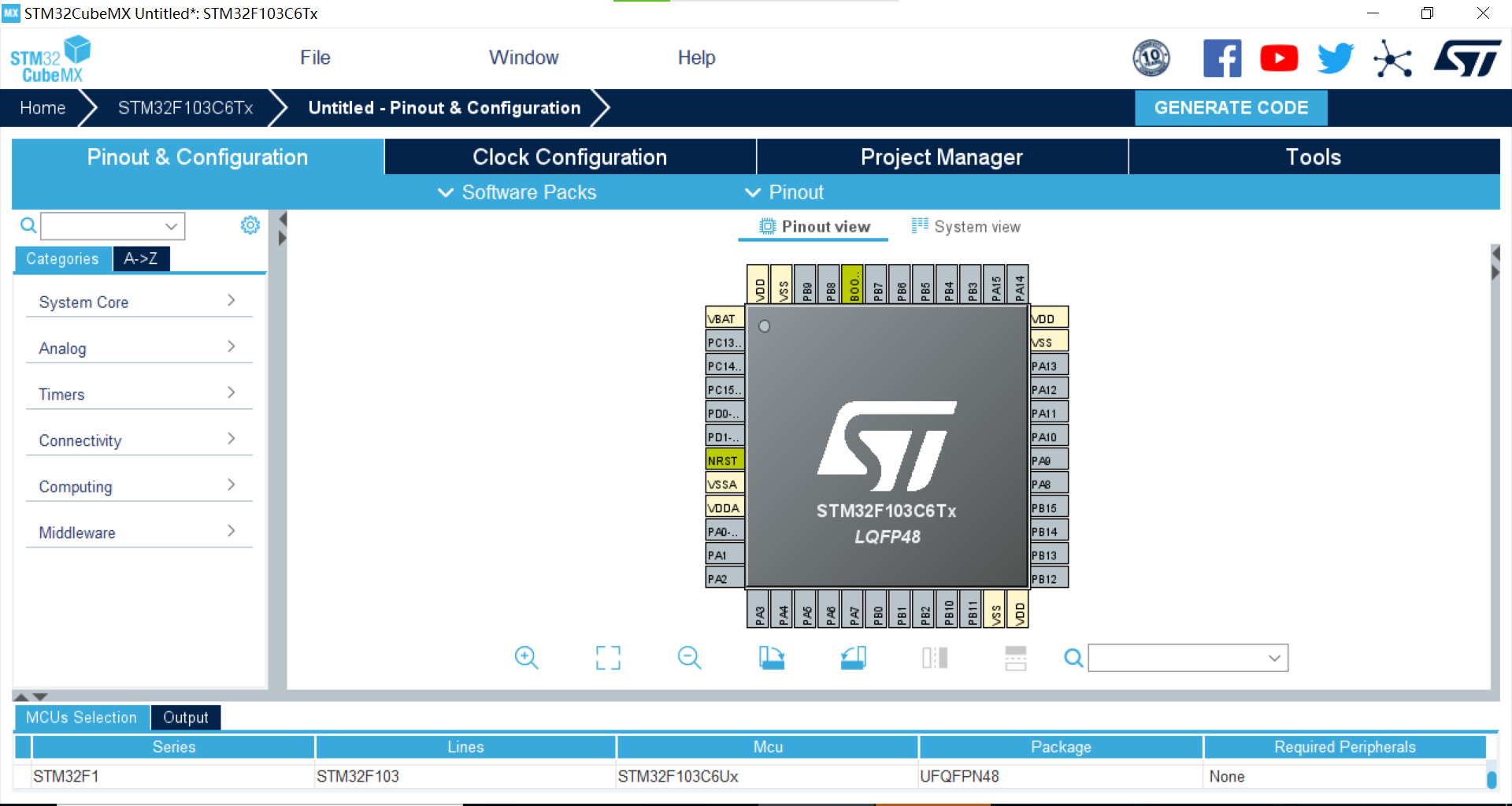
Task: Expand System Core category
Action: pos(139,302)
